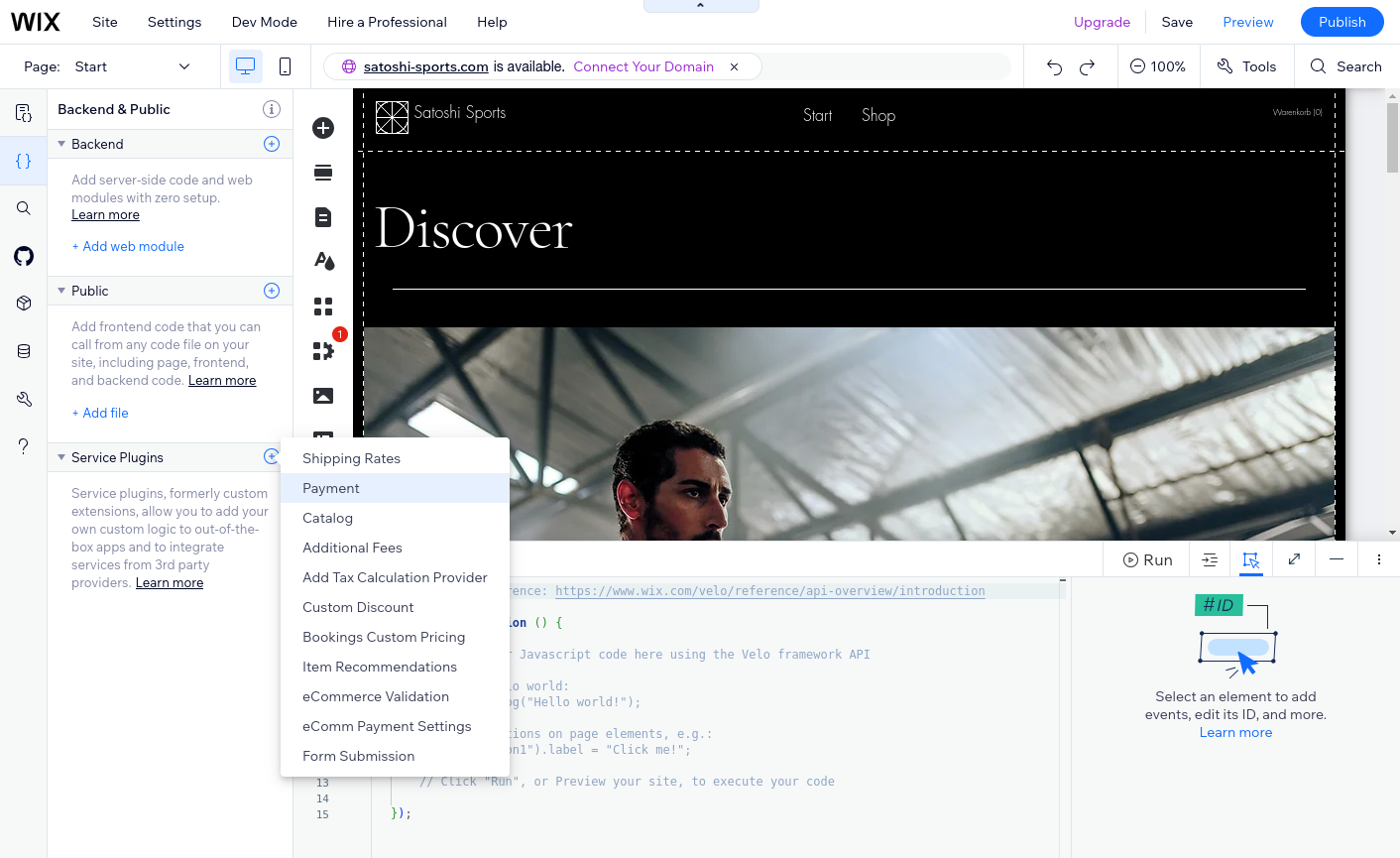This screenshot has width=1400, height=858.
Task: Open the Media panel image icon
Action: pyautogui.click(x=323, y=395)
